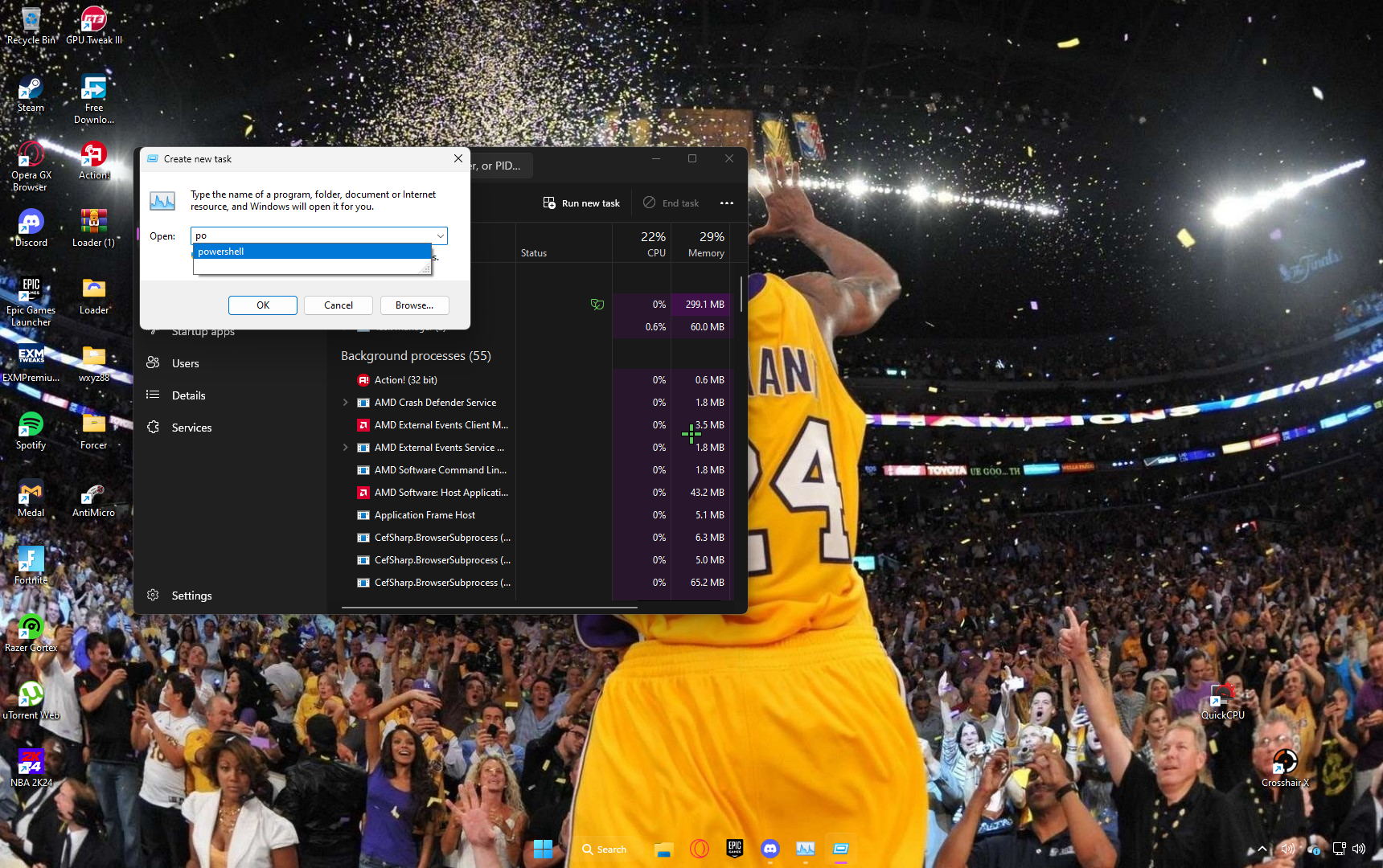
Task: Click the horizontal scrollbar under process list
Action: coord(489,608)
